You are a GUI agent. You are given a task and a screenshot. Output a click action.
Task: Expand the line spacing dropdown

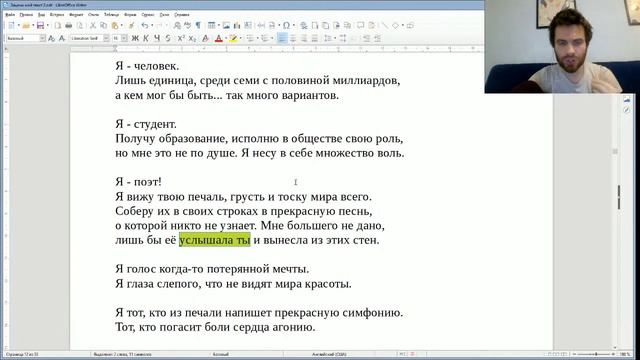click(335, 38)
